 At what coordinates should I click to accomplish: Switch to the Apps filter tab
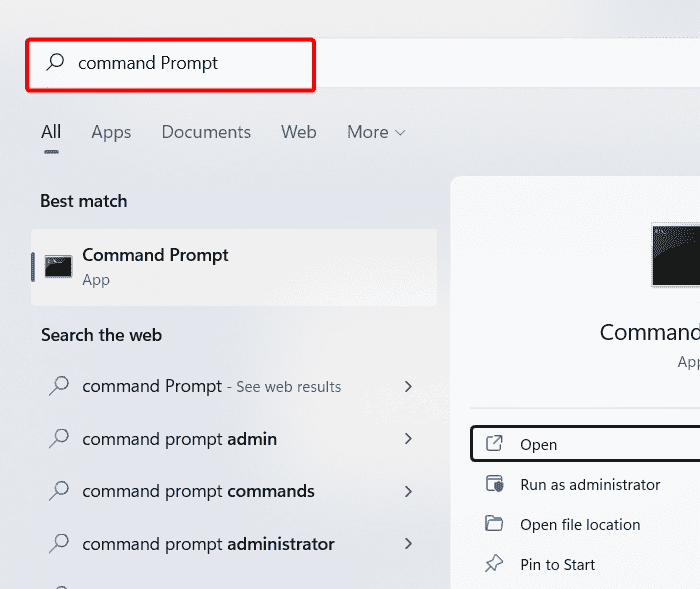tap(111, 132)
